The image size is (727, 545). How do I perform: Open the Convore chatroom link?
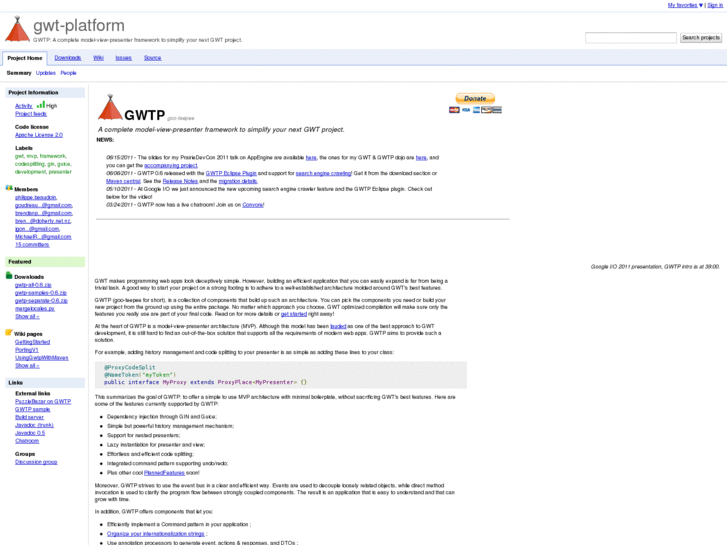point(253,205)
